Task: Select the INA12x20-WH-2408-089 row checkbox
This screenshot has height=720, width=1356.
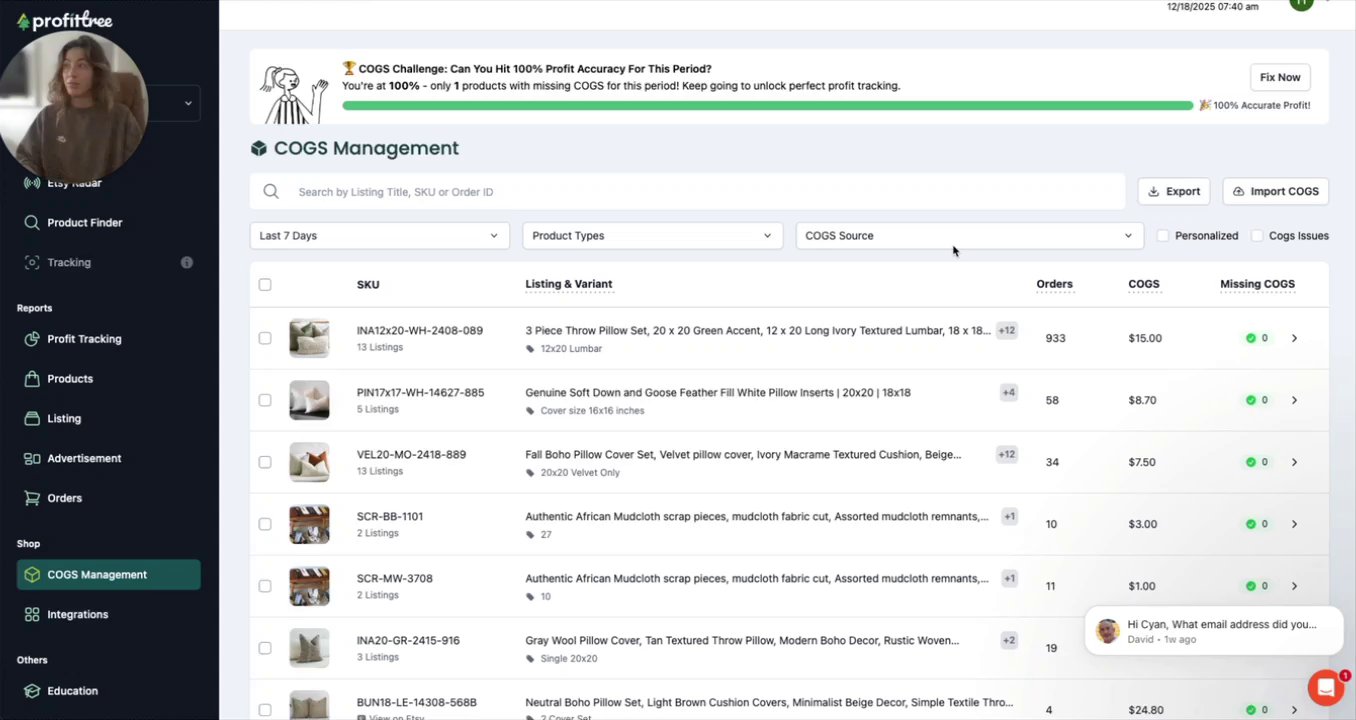Action: click(x=265, y=339)
